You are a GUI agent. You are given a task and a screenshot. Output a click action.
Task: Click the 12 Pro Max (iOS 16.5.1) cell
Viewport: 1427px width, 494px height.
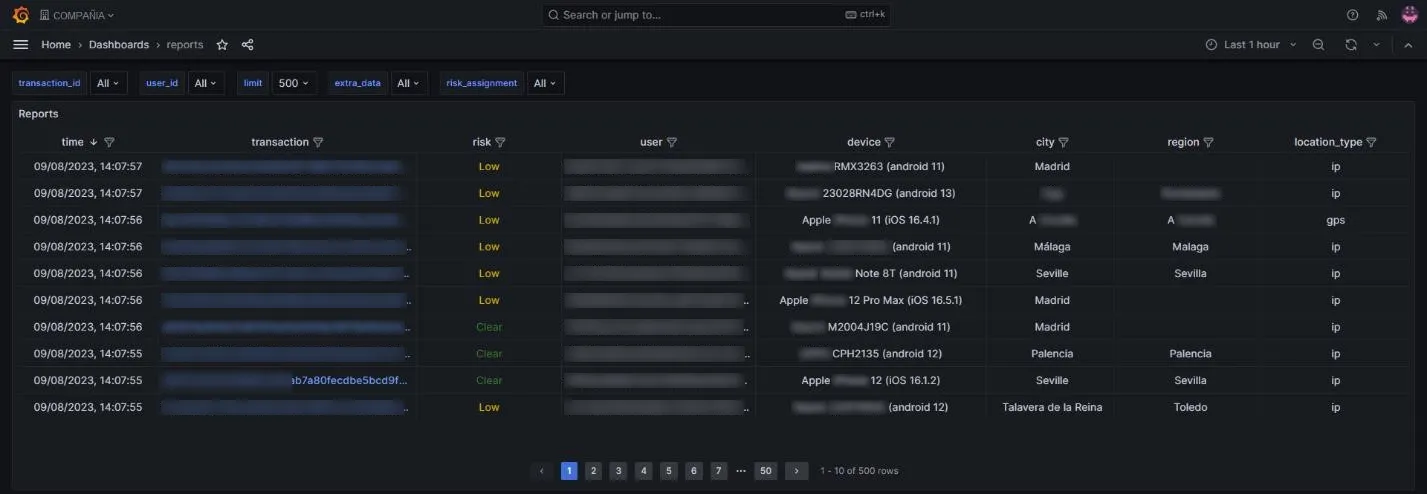pyautogui.click(x=871, y=300)
